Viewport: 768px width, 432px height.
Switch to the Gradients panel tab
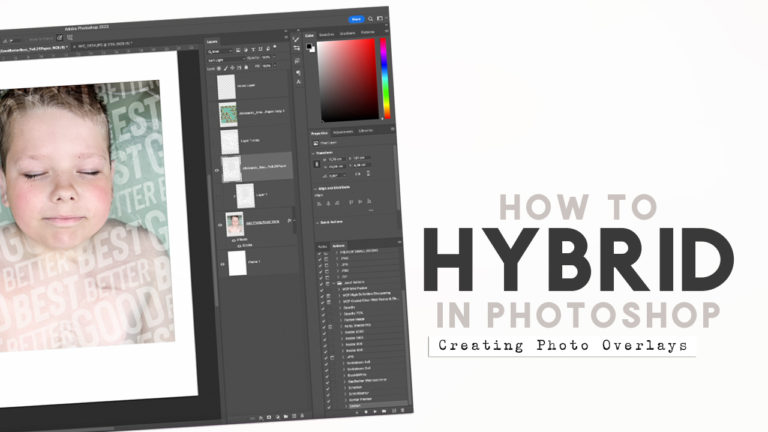click(347, 33)
